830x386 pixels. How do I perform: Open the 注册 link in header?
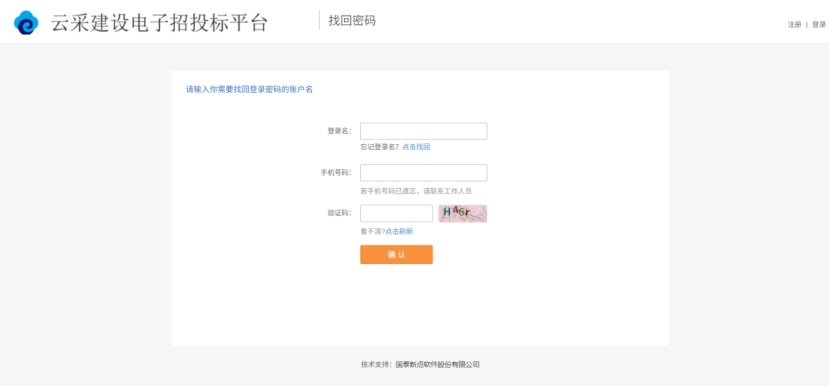[794, 25]
